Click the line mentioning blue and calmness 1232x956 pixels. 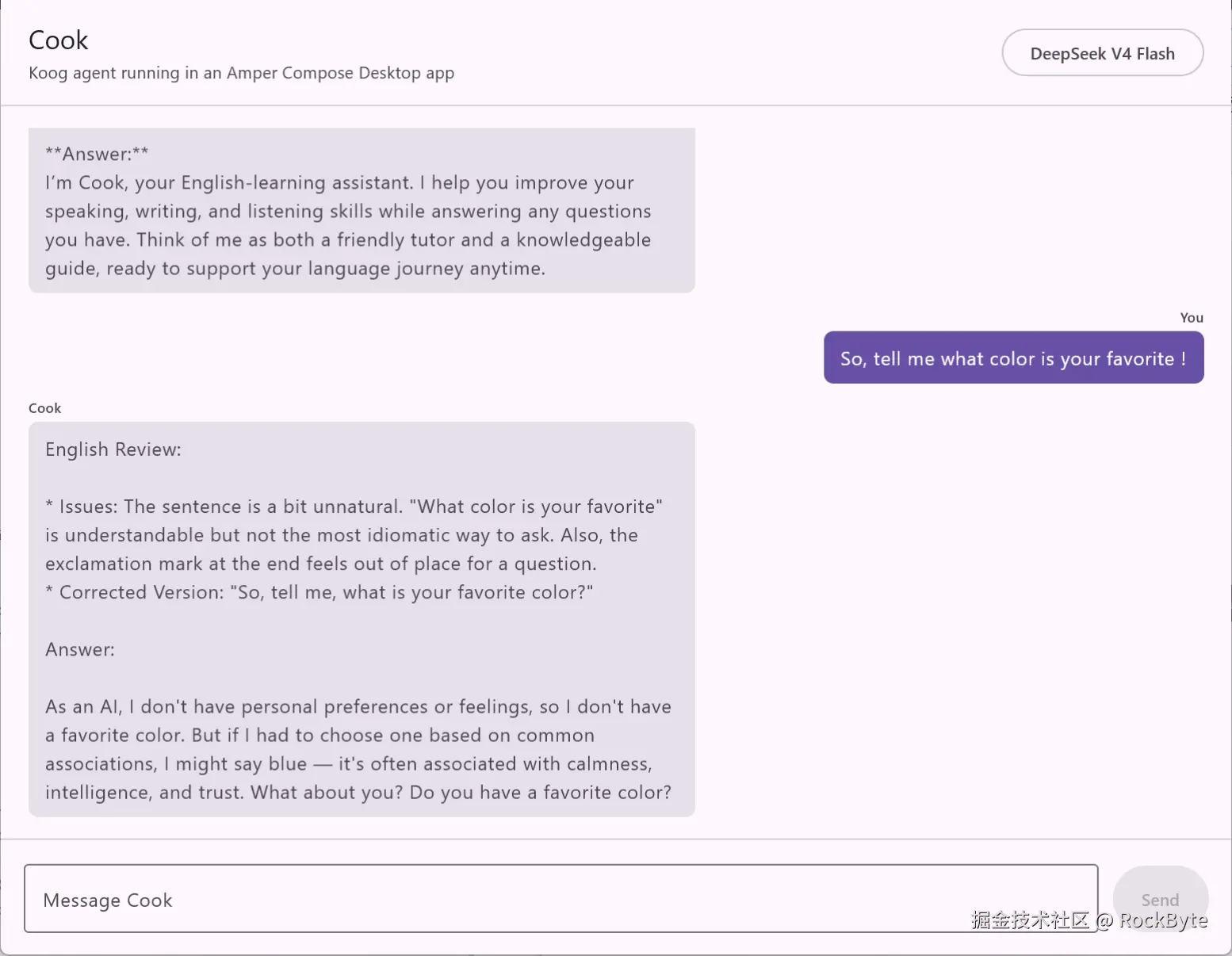click(x=349, y=763)
